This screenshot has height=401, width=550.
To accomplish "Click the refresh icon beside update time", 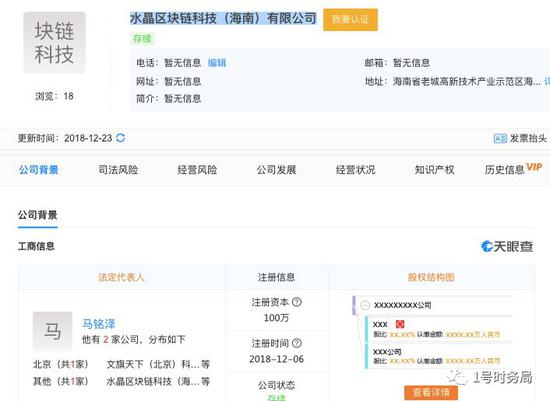I will (x=120, y=138).
